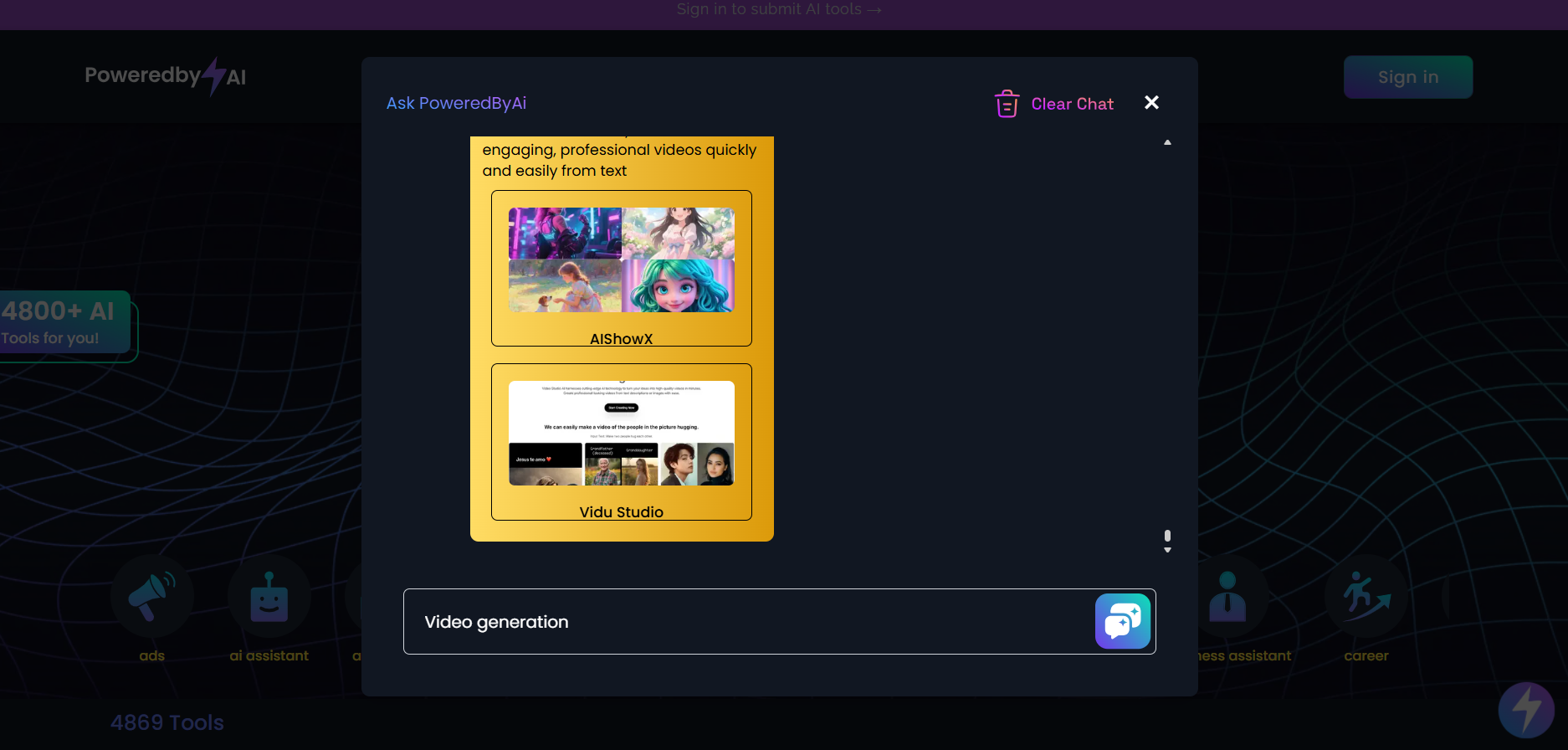This screenshot has width=1568, height=750.
Task: Select the career category icon
Action: (1366, 596)
